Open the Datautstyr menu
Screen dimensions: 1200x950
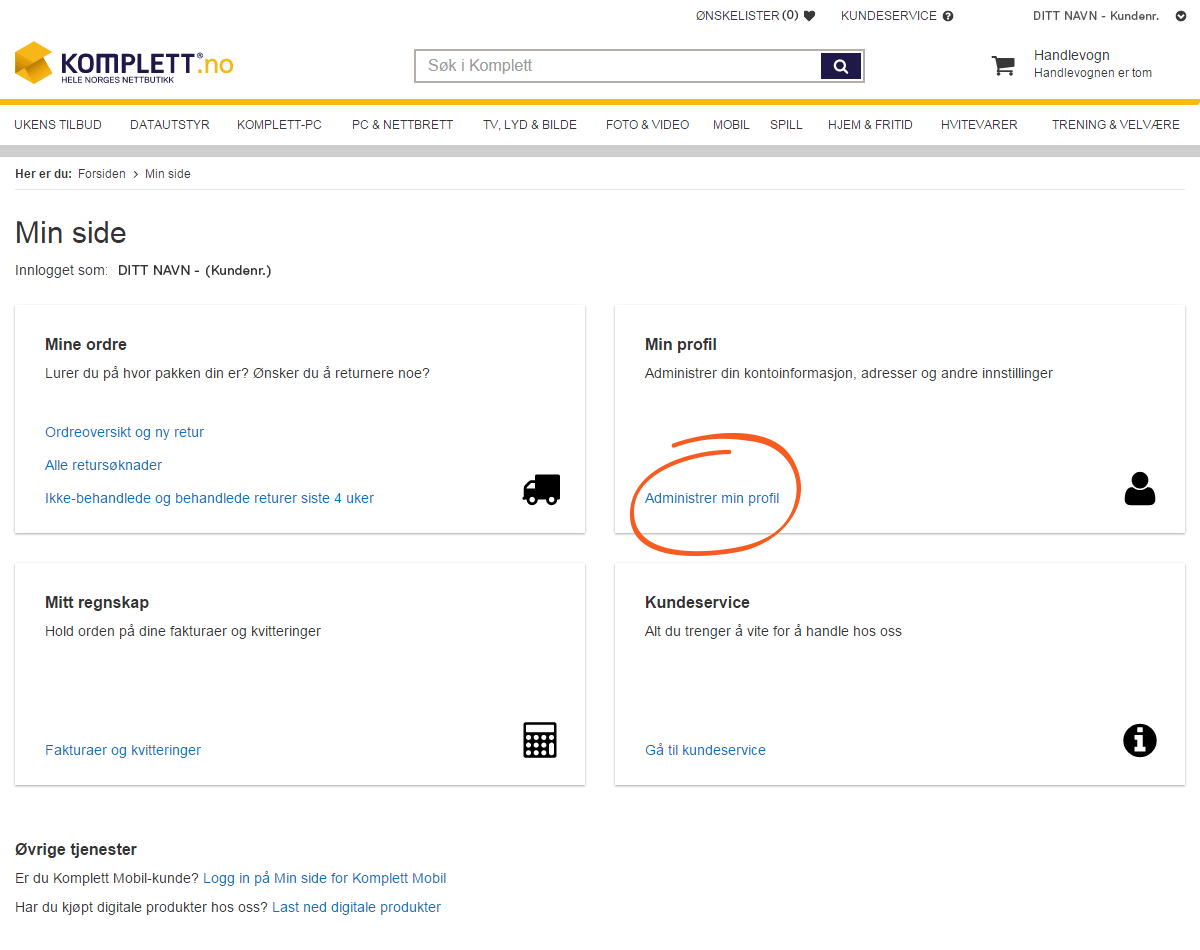pyautogui.click(x=170, y=125)
